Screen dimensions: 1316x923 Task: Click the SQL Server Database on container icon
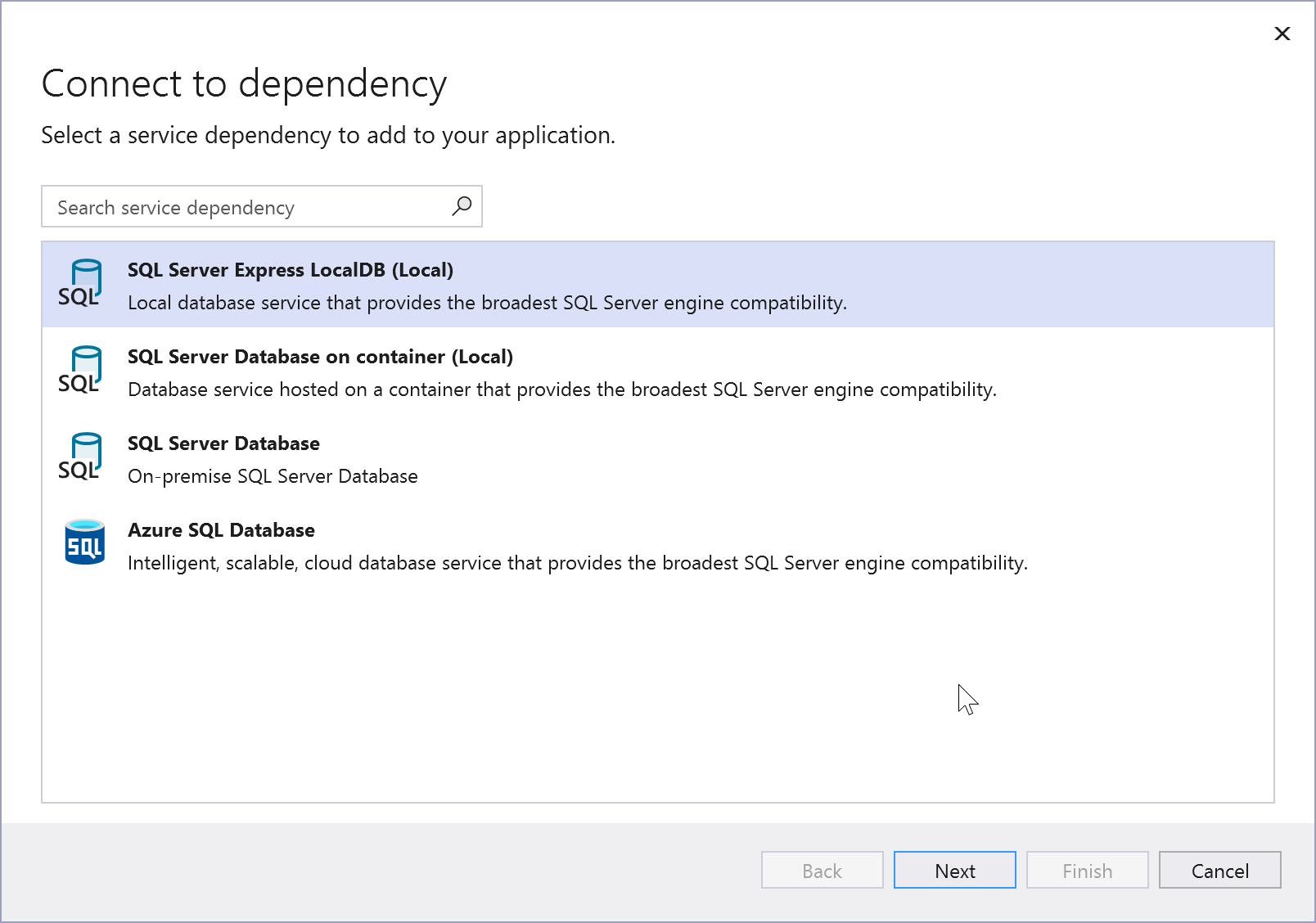click(x=83, y=368)
